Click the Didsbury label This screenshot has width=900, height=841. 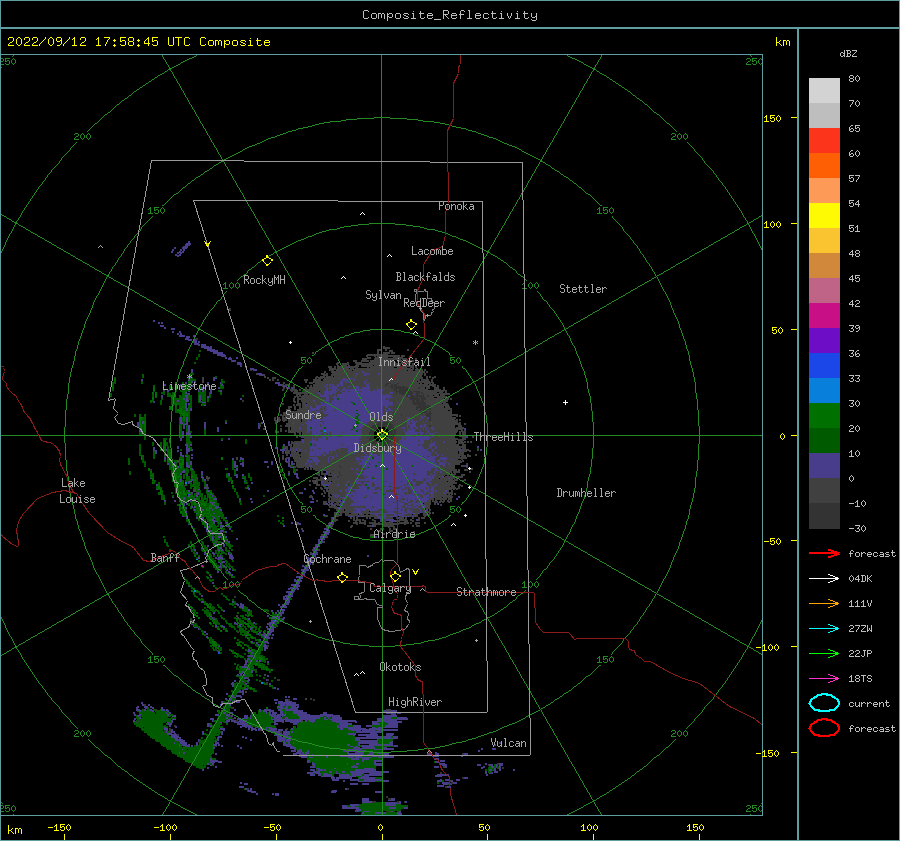tap(377, 448)
